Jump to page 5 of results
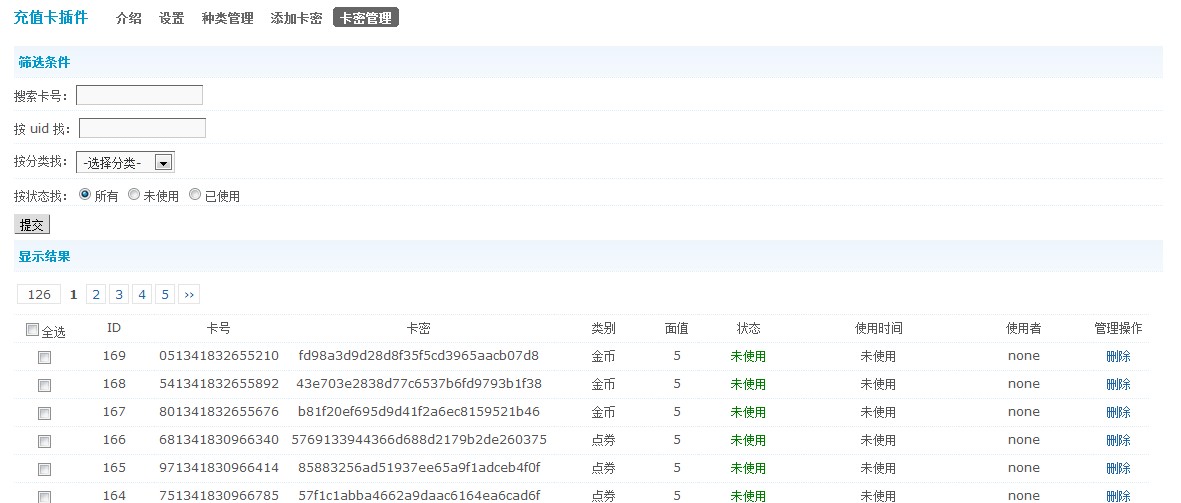The image size is (1181, 503). pyautogui.click(x=165, y=294)
